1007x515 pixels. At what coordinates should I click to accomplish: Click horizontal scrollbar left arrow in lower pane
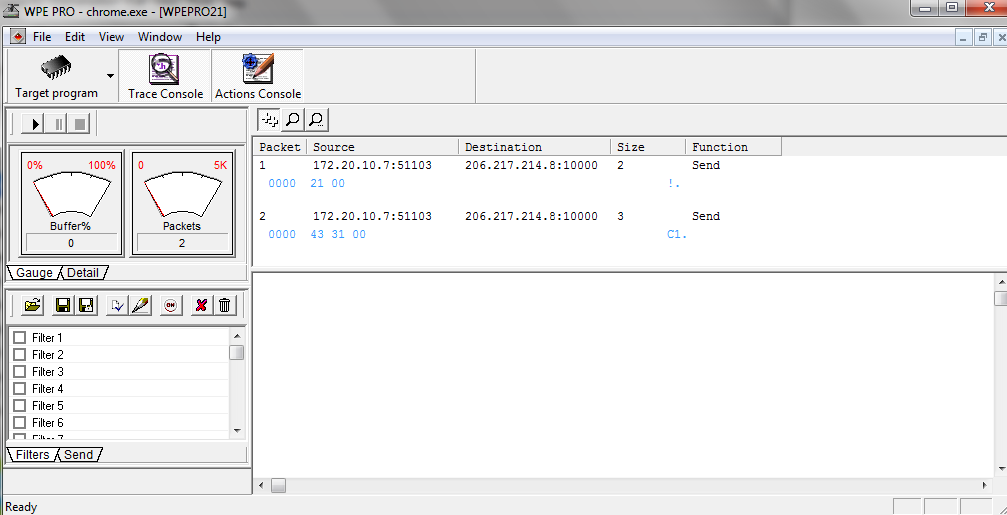tap(261, 485)
